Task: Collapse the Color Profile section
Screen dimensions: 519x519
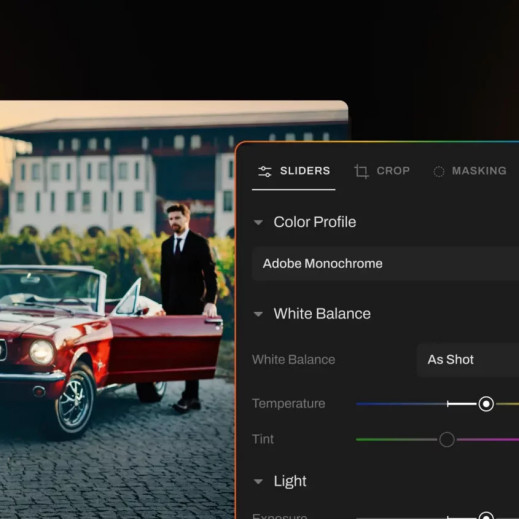Action: pos(258,222)
